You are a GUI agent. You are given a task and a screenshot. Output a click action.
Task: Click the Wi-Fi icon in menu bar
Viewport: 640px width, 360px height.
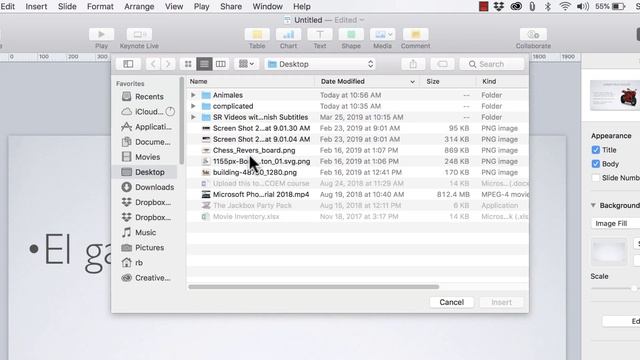click(565, 7)
